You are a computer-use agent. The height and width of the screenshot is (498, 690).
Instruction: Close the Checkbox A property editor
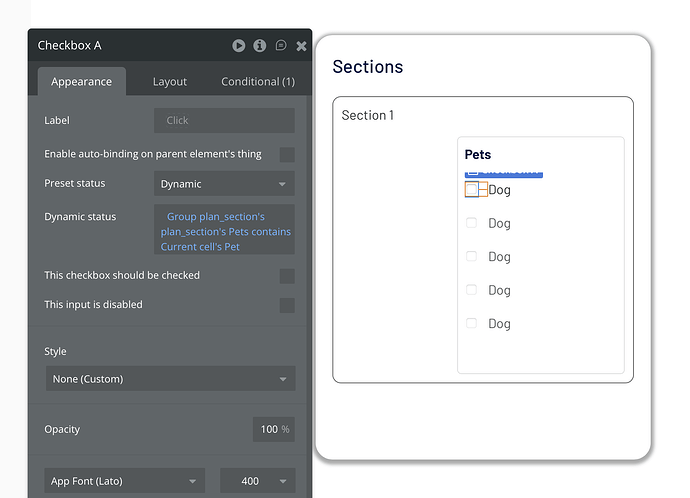pyautogui.click(x=301, y=46)
